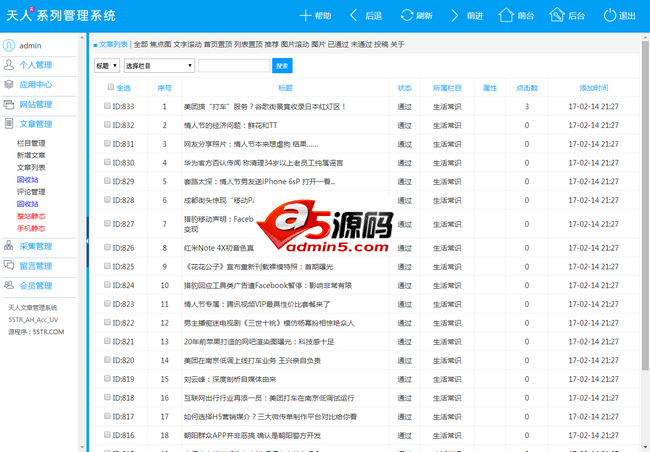Sort by 点击数 column header
This screenshot has width=650, height=452.
click(526, 88)
